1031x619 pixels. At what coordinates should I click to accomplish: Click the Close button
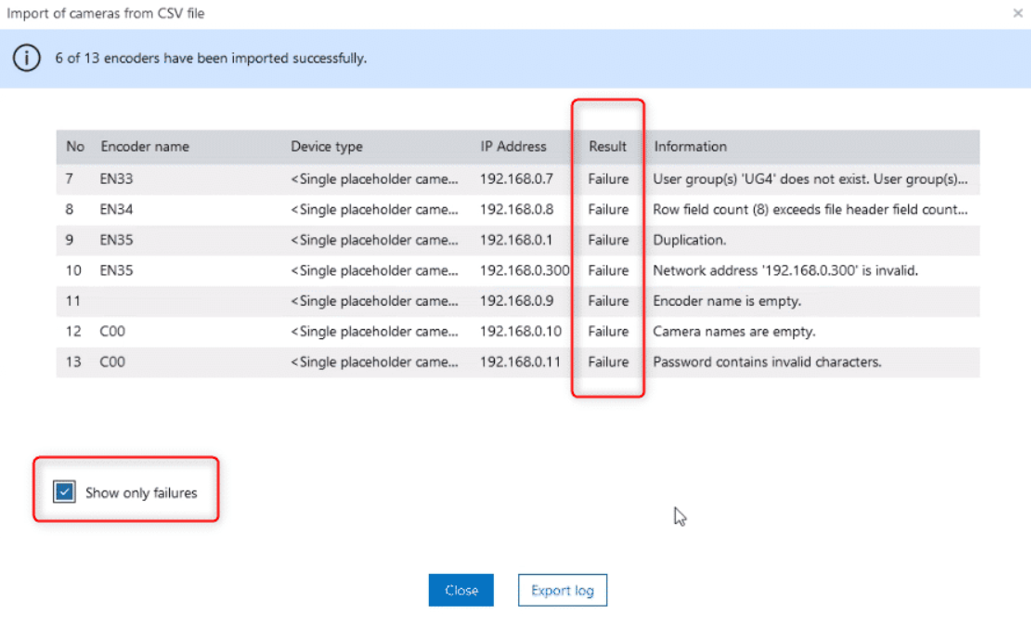click(461, 590)
